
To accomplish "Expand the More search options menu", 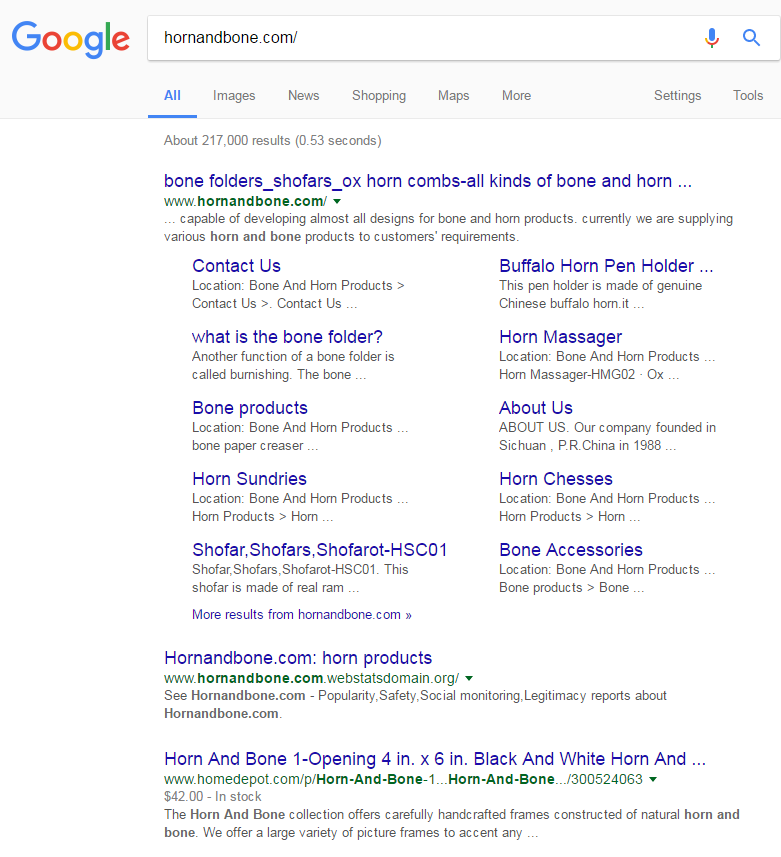I will 516,96.
